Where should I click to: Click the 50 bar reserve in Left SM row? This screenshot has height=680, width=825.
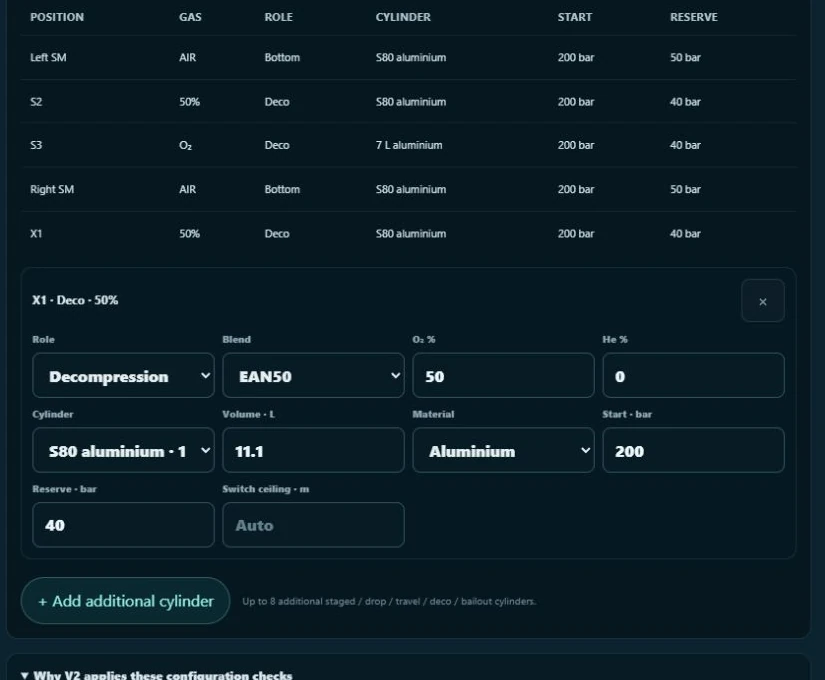point(685,57)
